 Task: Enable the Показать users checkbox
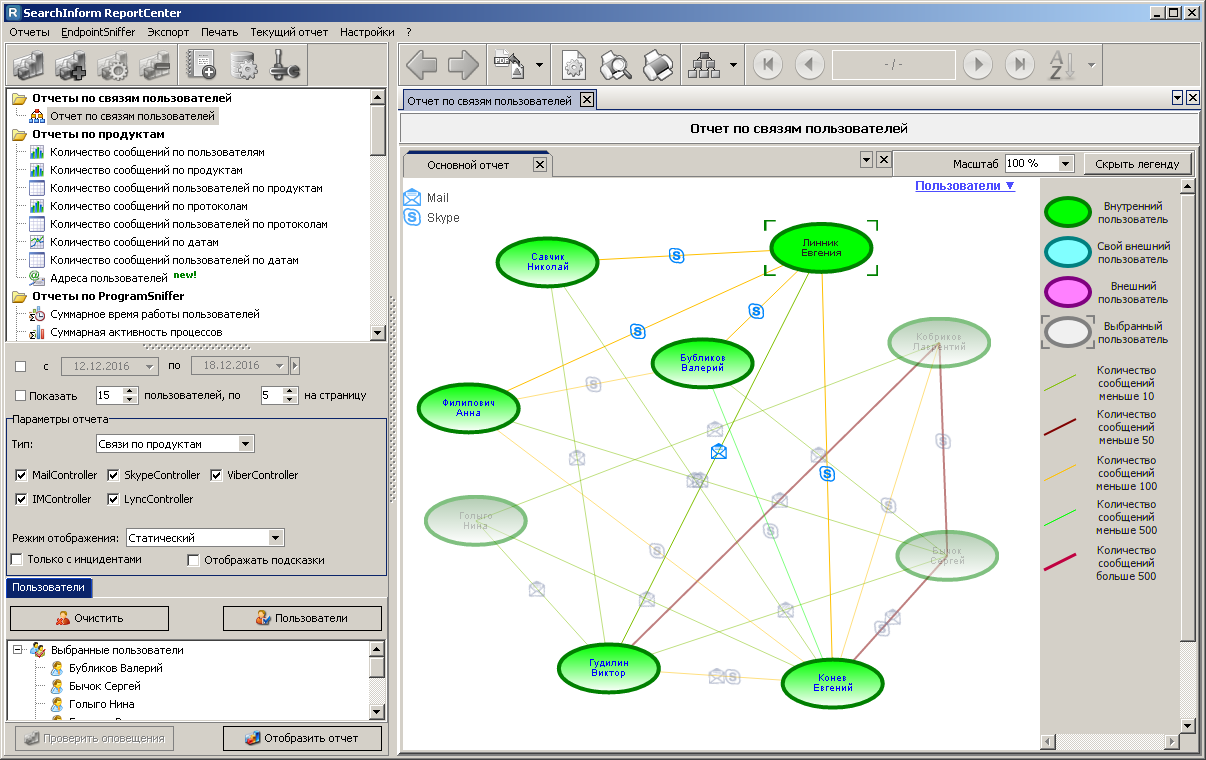tap(21, 396)
